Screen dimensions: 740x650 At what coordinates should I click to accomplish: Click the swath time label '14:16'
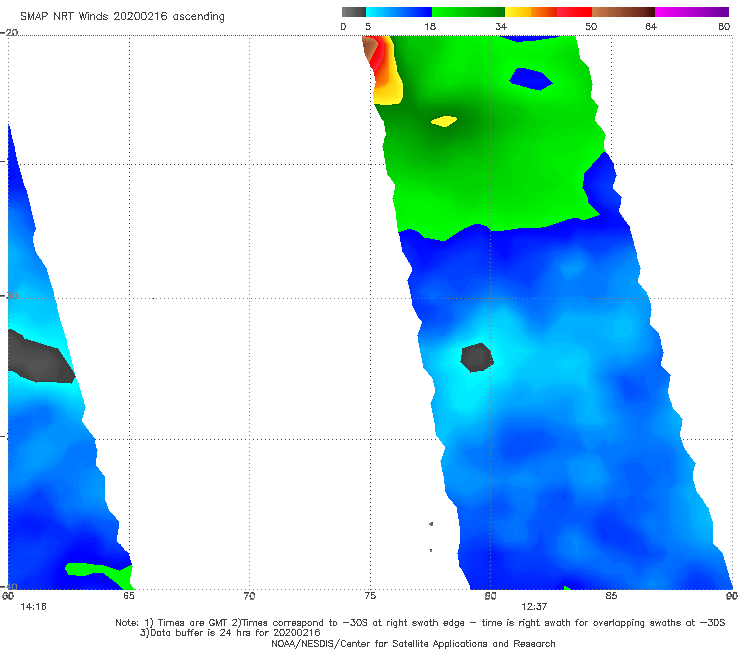click(33, 607)
